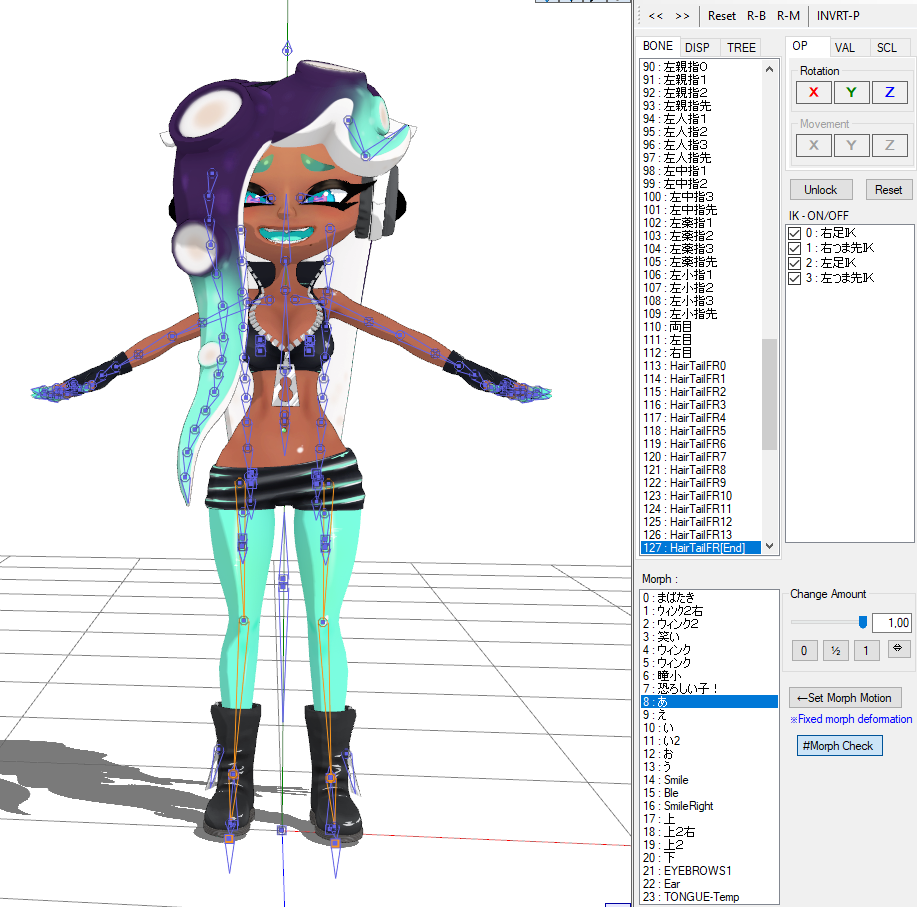Viewport: 917px width, 907px height.
Task: Click the Movement X button
Action: 813,145
